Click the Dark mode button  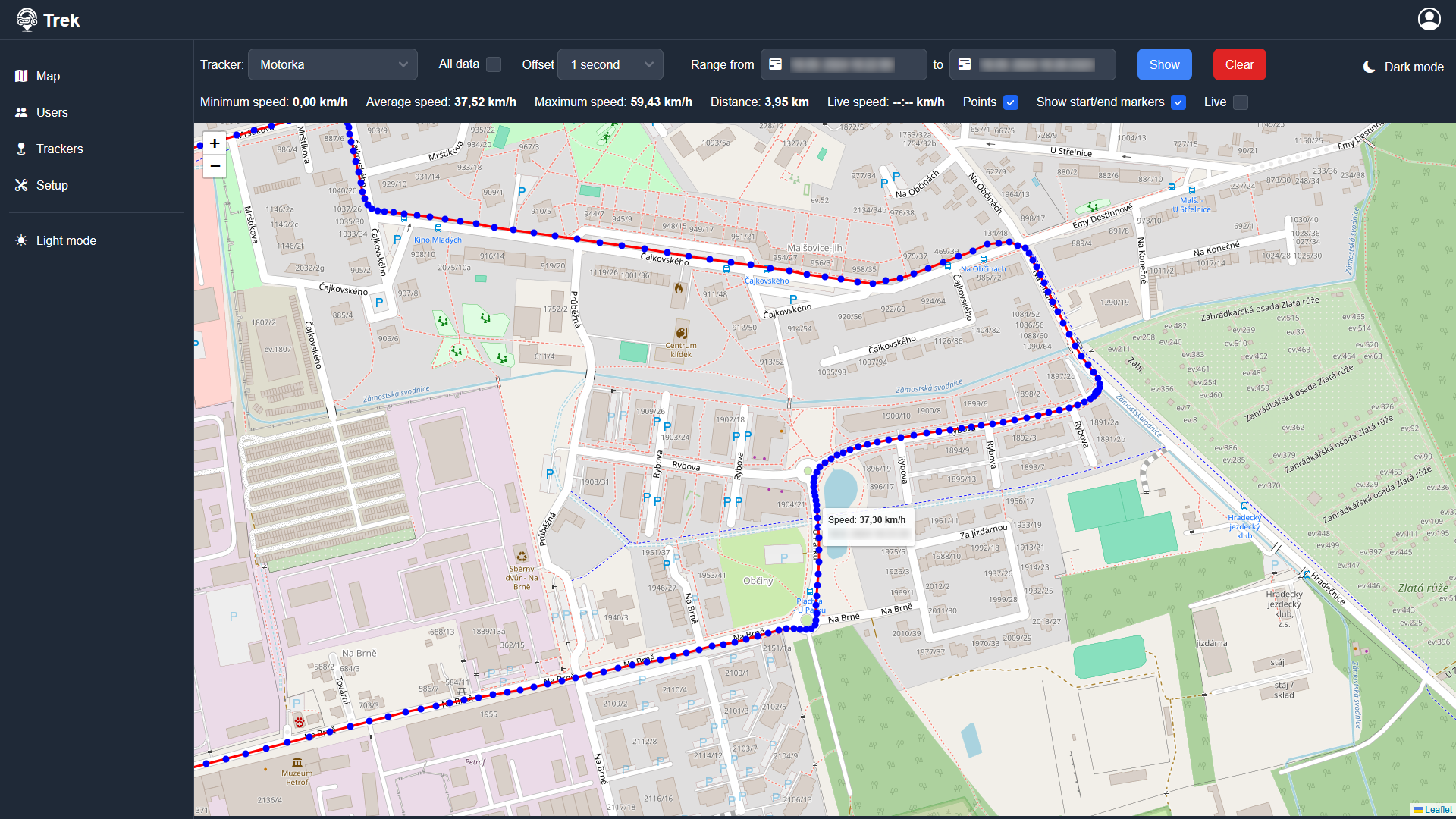point(1403,67)
